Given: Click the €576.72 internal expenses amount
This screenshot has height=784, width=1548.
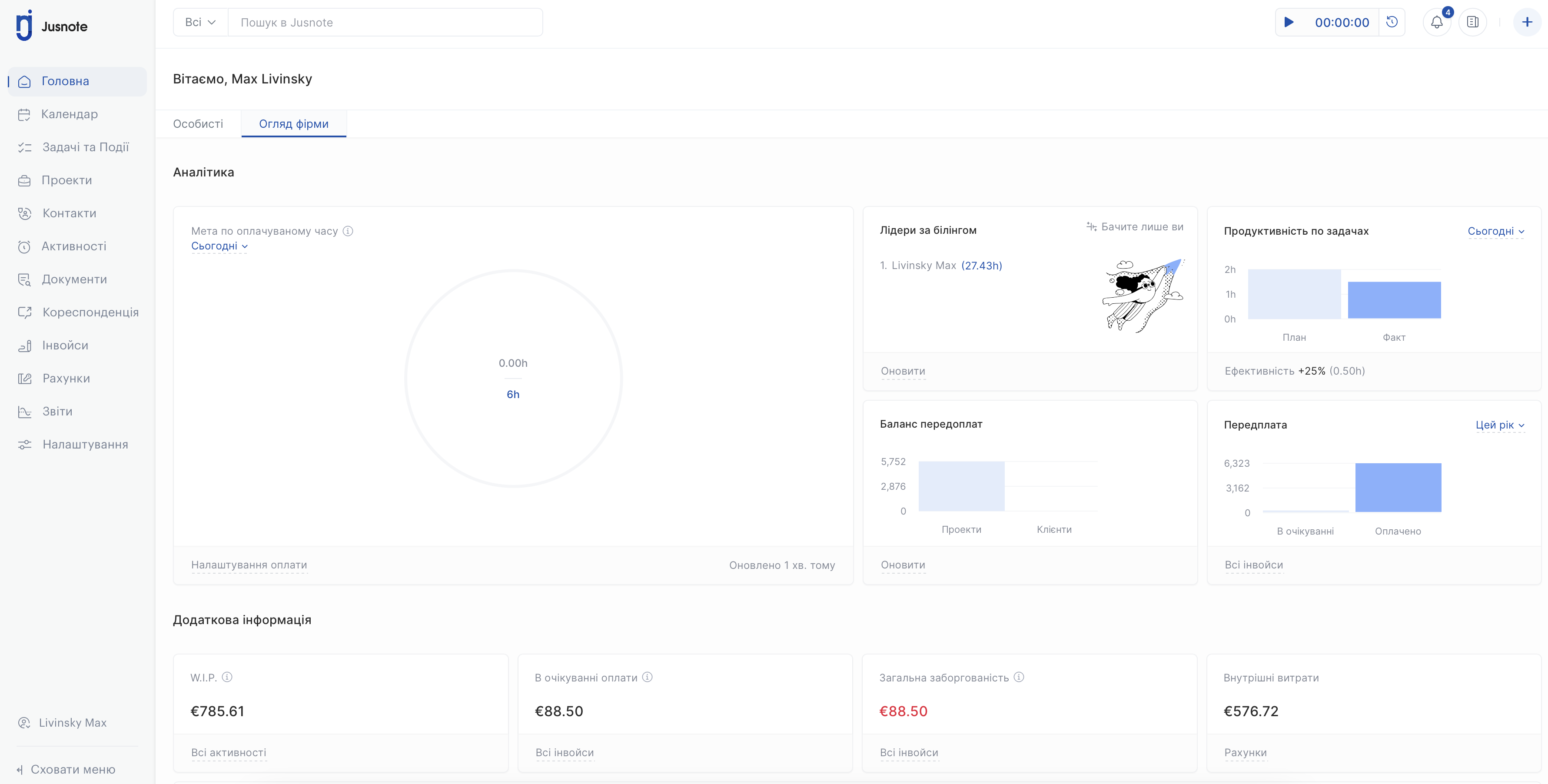Looking at the screenshot, I should pyautogui.click(x=1251, y=711).
